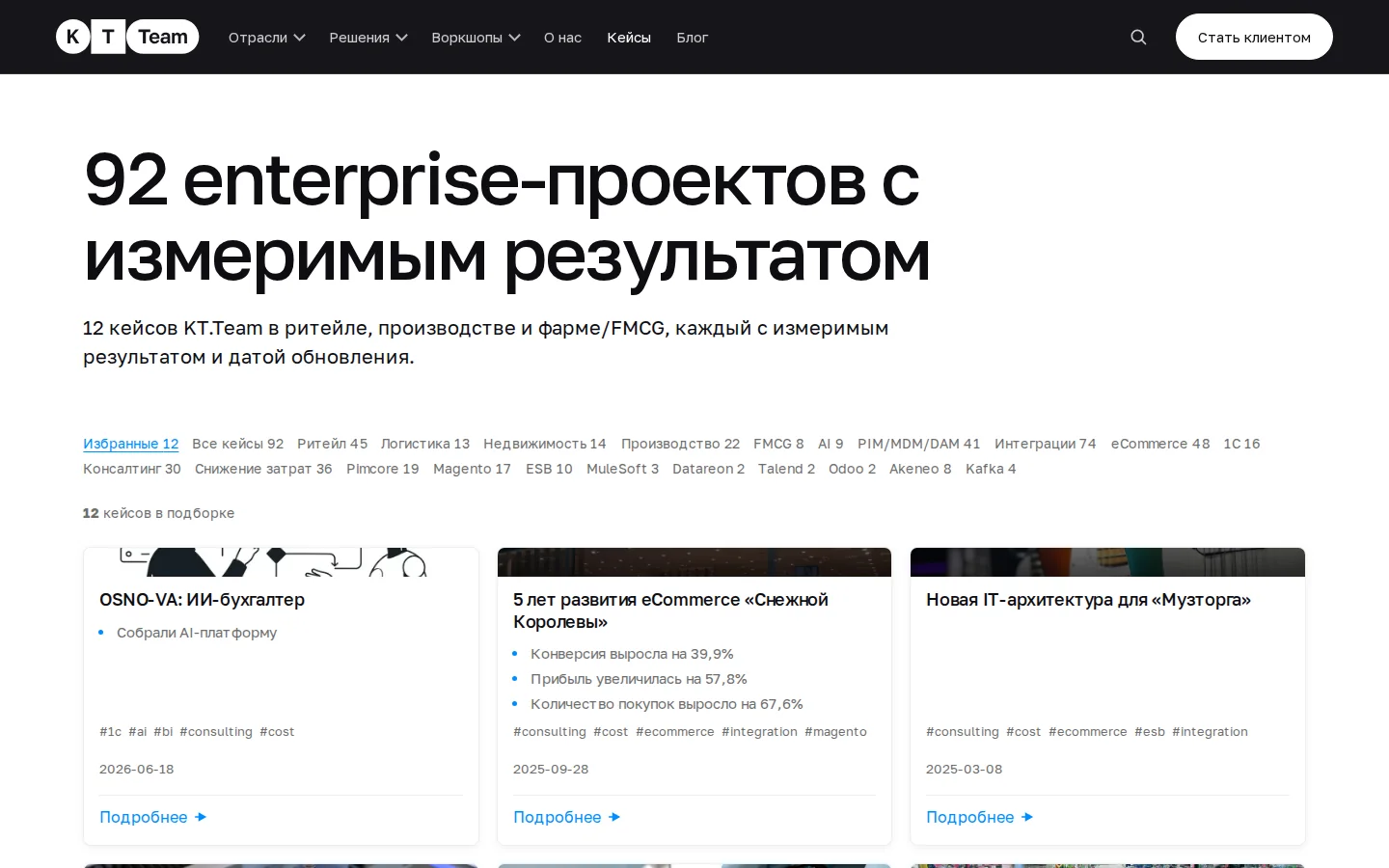Viewport: 1389px width, 868px height.
Task: Filter cases by AI 9
Action: pyautogui.click(x=831, y=444)
